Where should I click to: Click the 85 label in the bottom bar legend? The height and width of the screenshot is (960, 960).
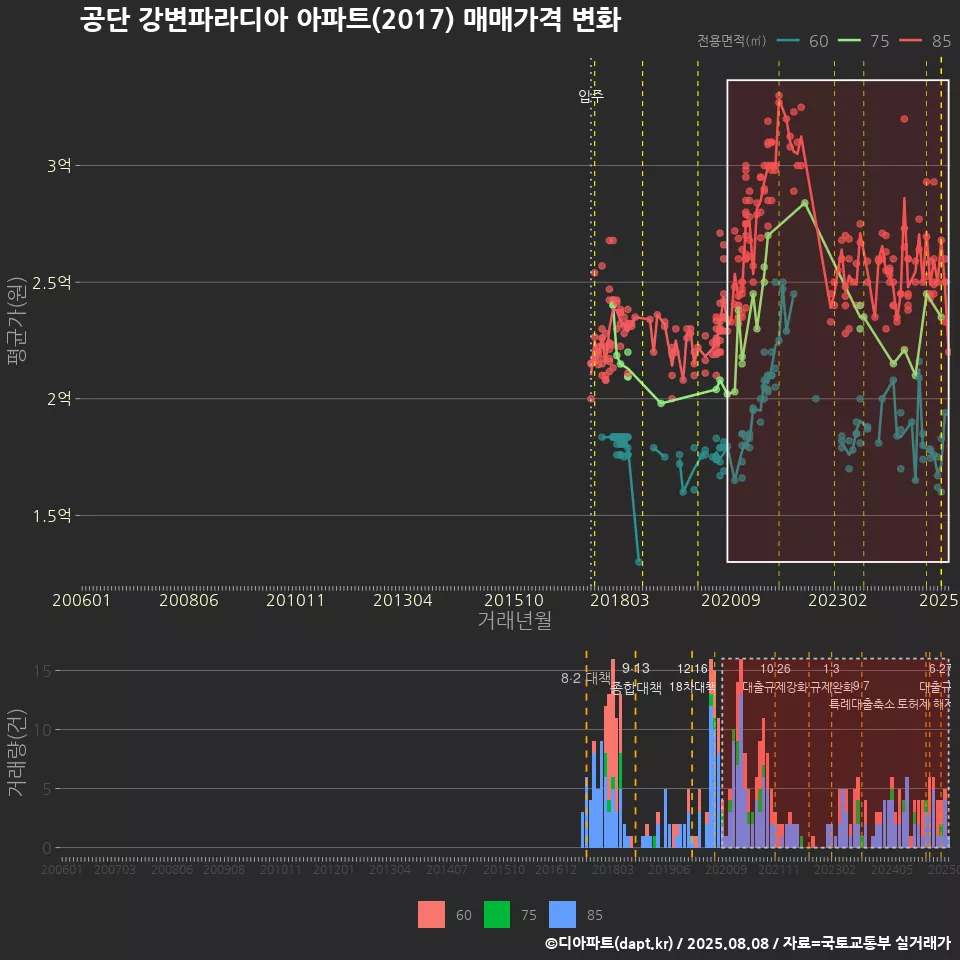(595, 915)
